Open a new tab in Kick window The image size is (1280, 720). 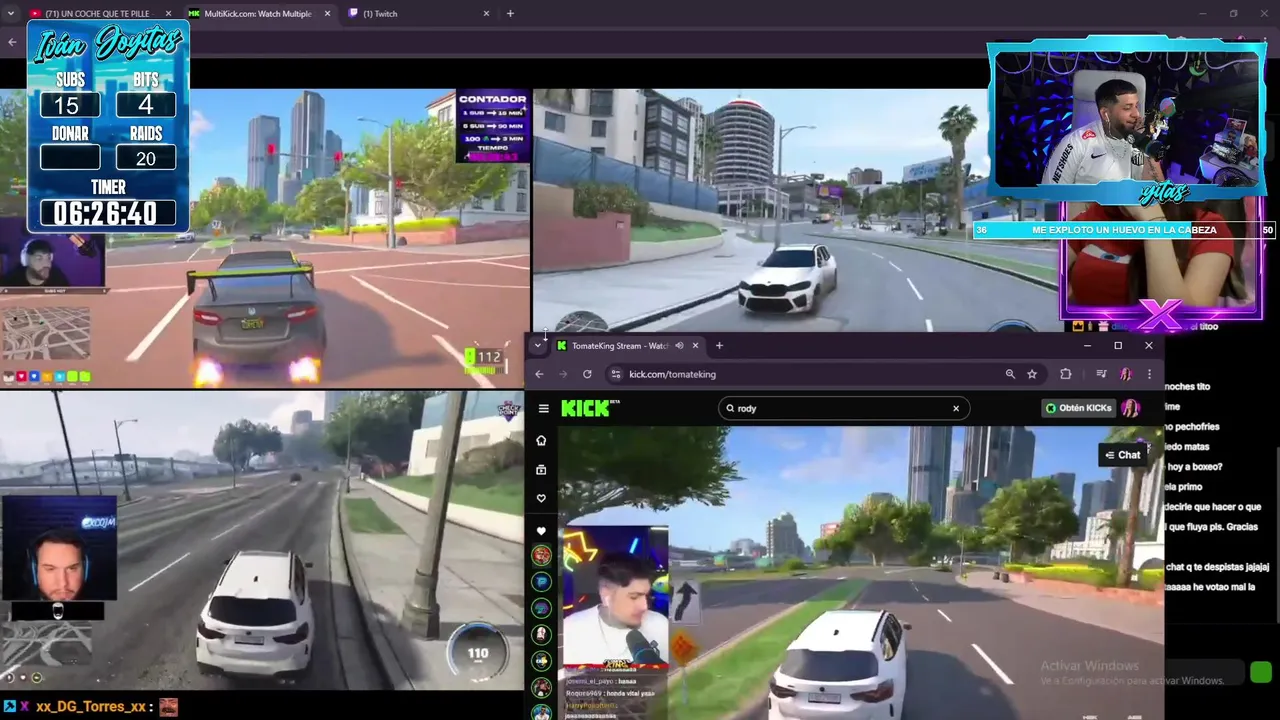719,346
